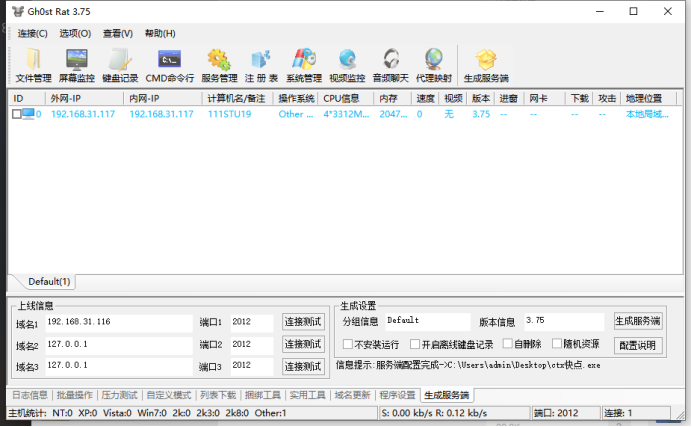Enable 不安装运行 checkbox
This screenshot has width=692, height=427.
(x=348, y=344)
